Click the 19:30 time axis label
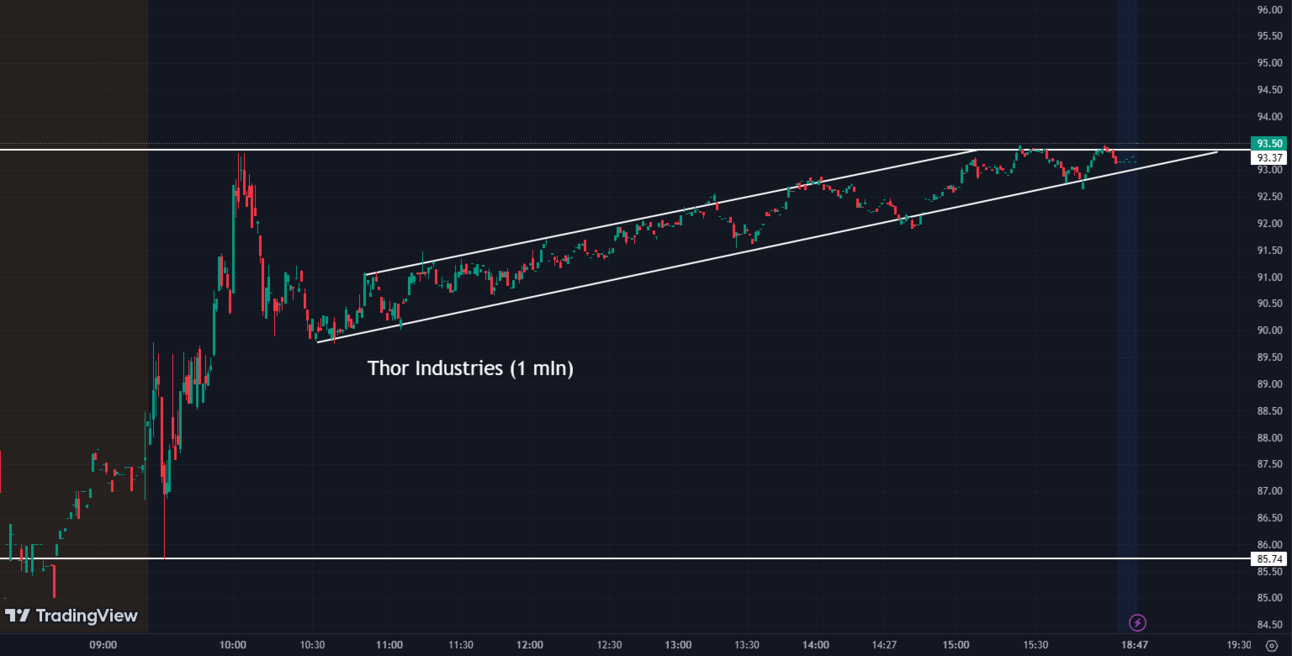The height and width of the screenshot is (656, 1292). tap(1239, 646)
